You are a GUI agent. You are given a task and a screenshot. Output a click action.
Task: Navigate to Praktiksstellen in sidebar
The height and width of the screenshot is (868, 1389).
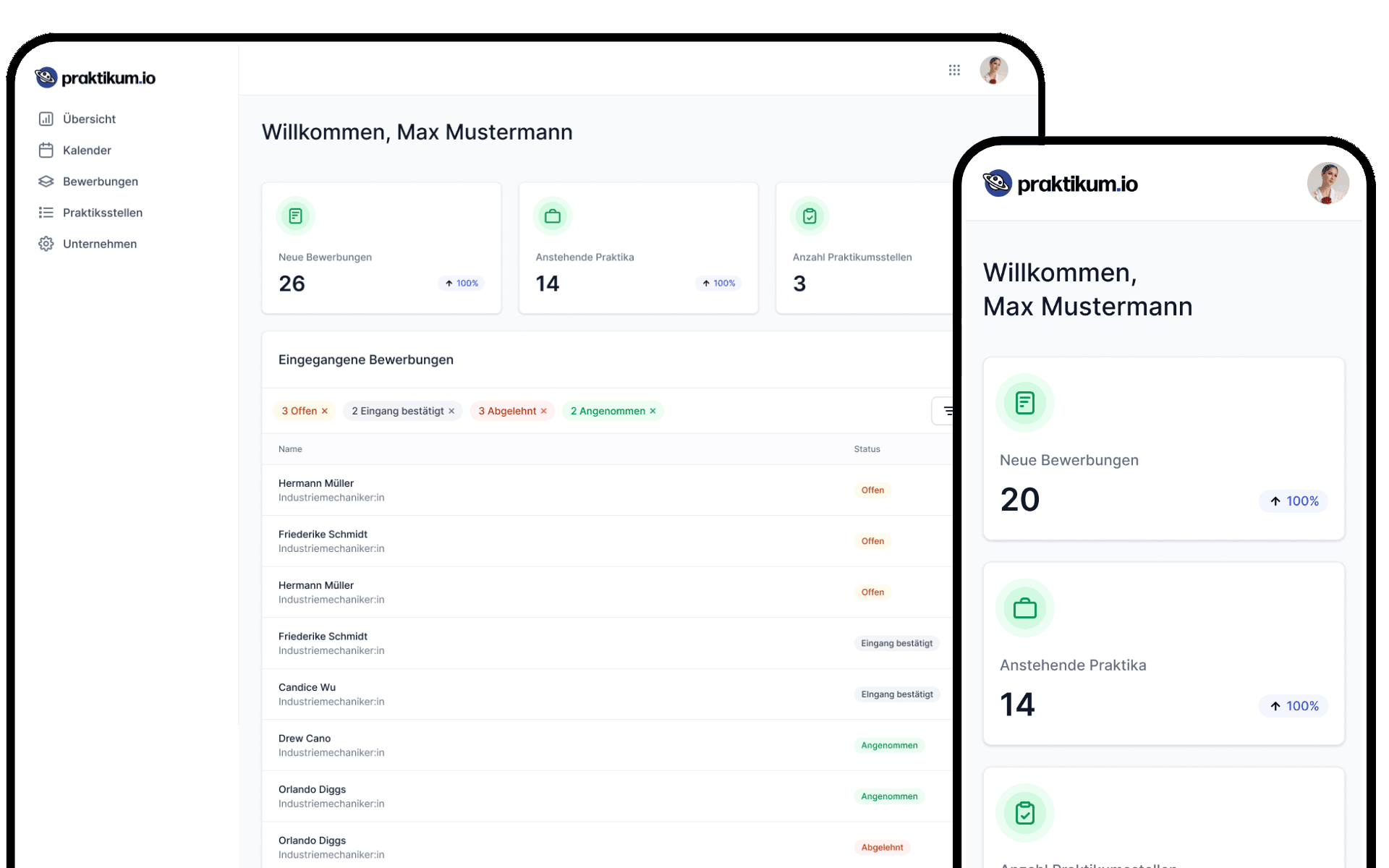click(x=102, y=213)
